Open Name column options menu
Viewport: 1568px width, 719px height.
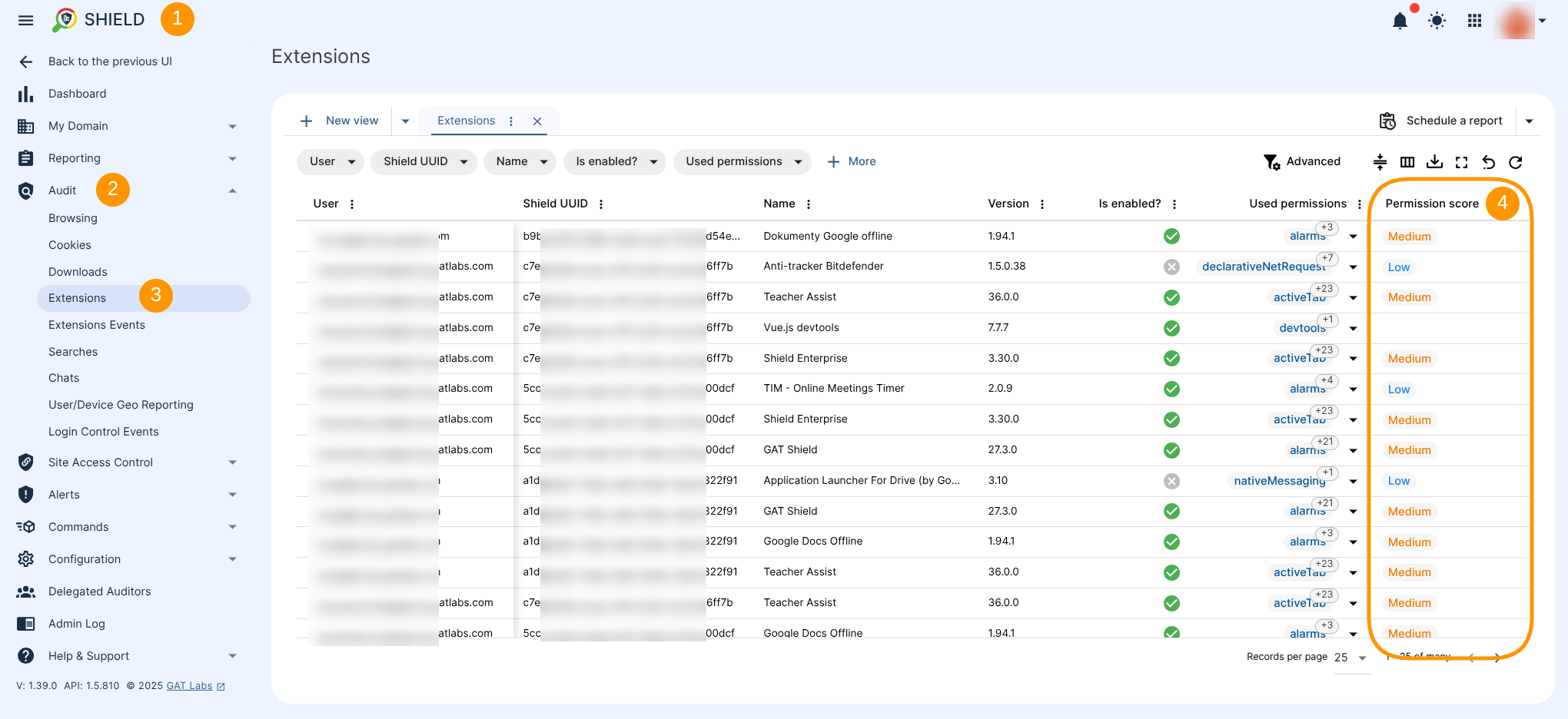pos(809,204)
